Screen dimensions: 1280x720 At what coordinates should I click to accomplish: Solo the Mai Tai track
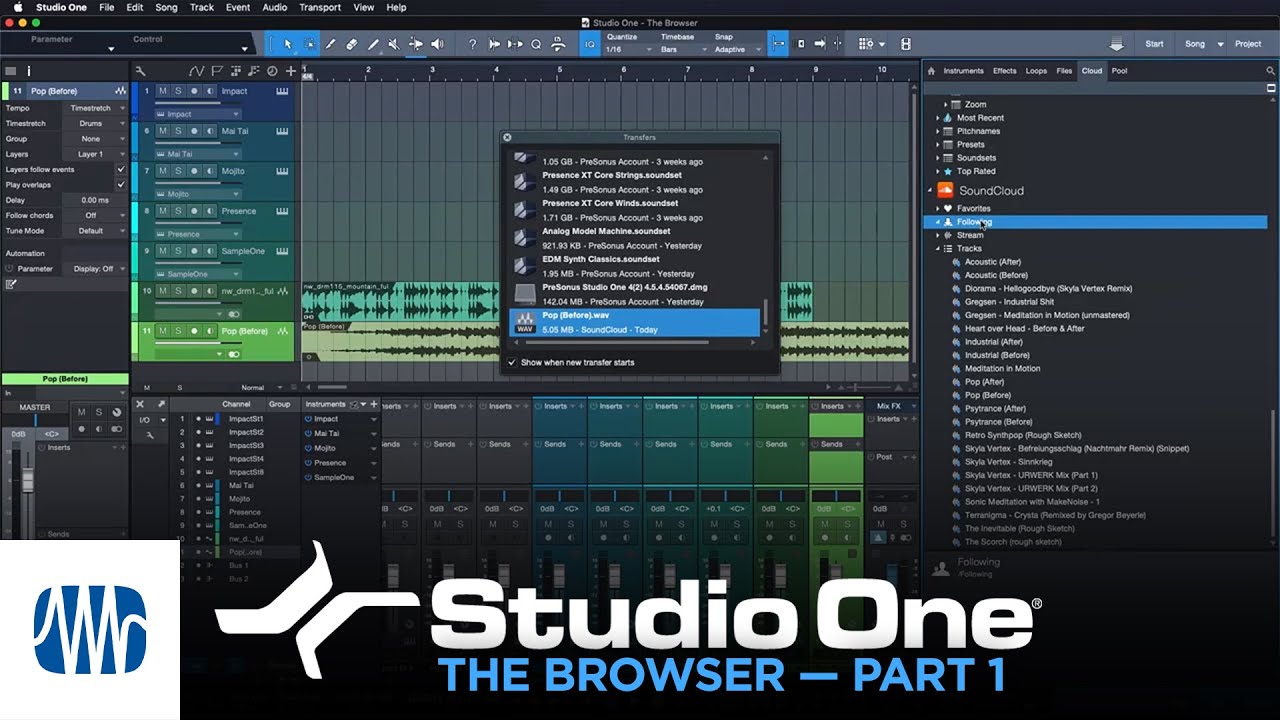coord(178,131)
